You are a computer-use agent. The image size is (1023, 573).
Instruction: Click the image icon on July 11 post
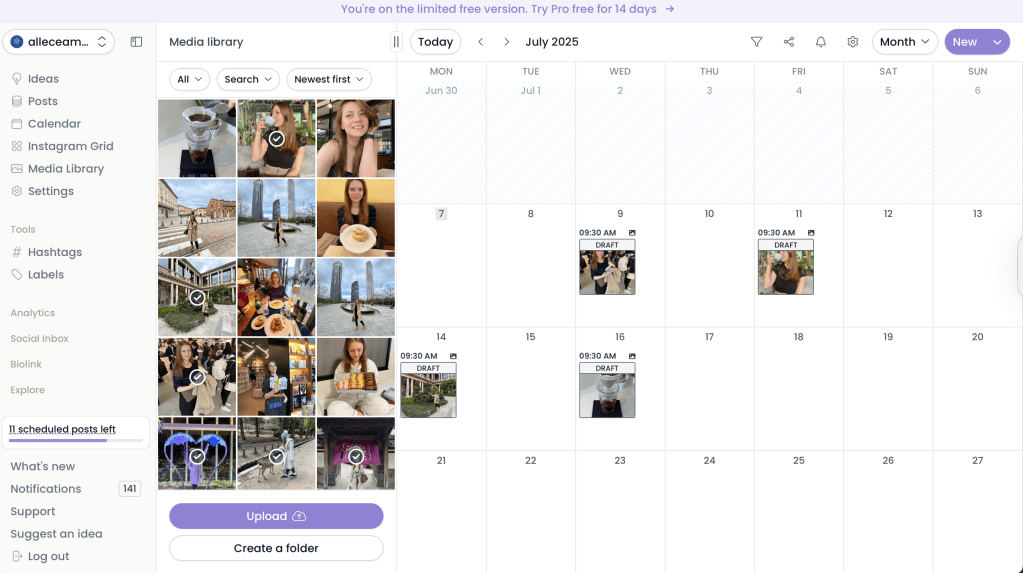pyautogui.click(x=810, y=232)
